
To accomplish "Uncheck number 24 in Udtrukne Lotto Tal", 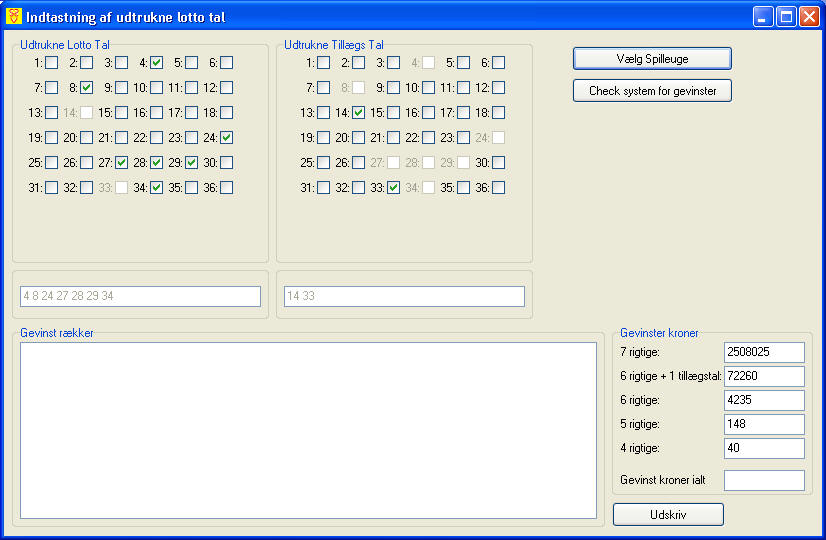I will click(x=227, y=137).
